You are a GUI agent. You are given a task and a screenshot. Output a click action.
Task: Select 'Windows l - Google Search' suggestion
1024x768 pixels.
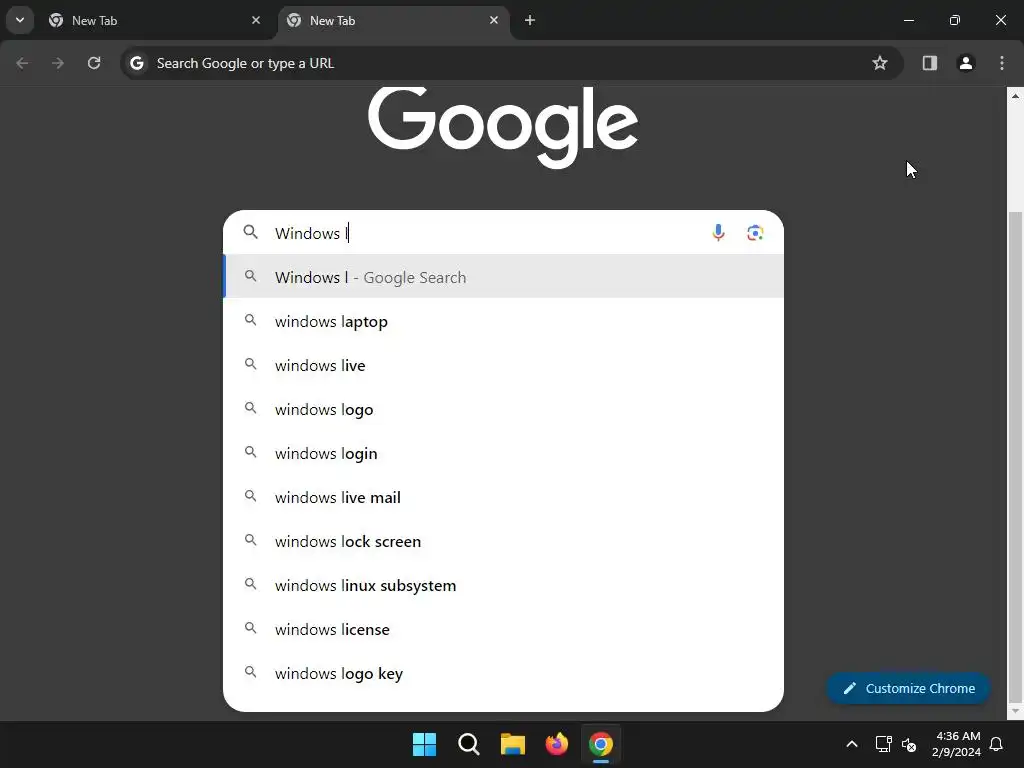pos(503,277)
